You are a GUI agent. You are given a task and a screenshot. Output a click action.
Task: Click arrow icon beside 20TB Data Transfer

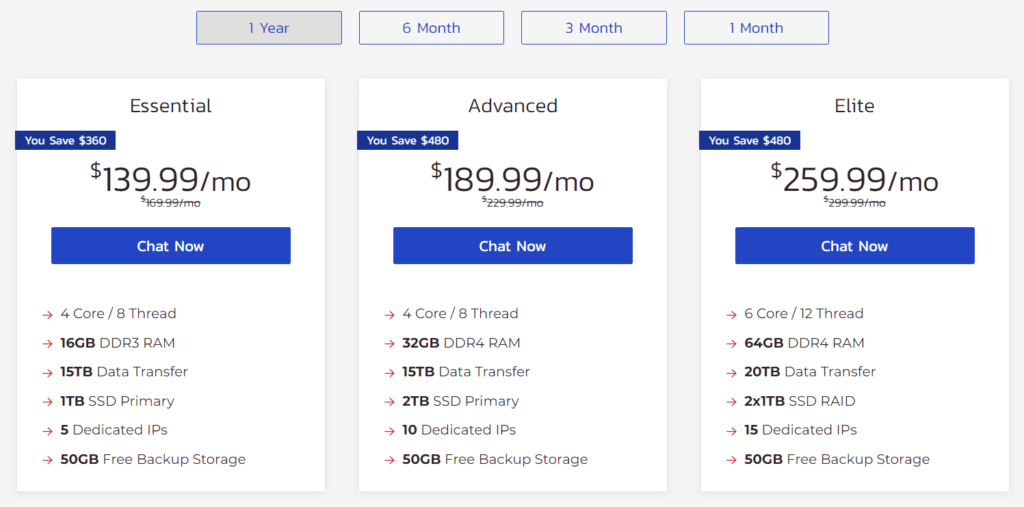[731, 373]
